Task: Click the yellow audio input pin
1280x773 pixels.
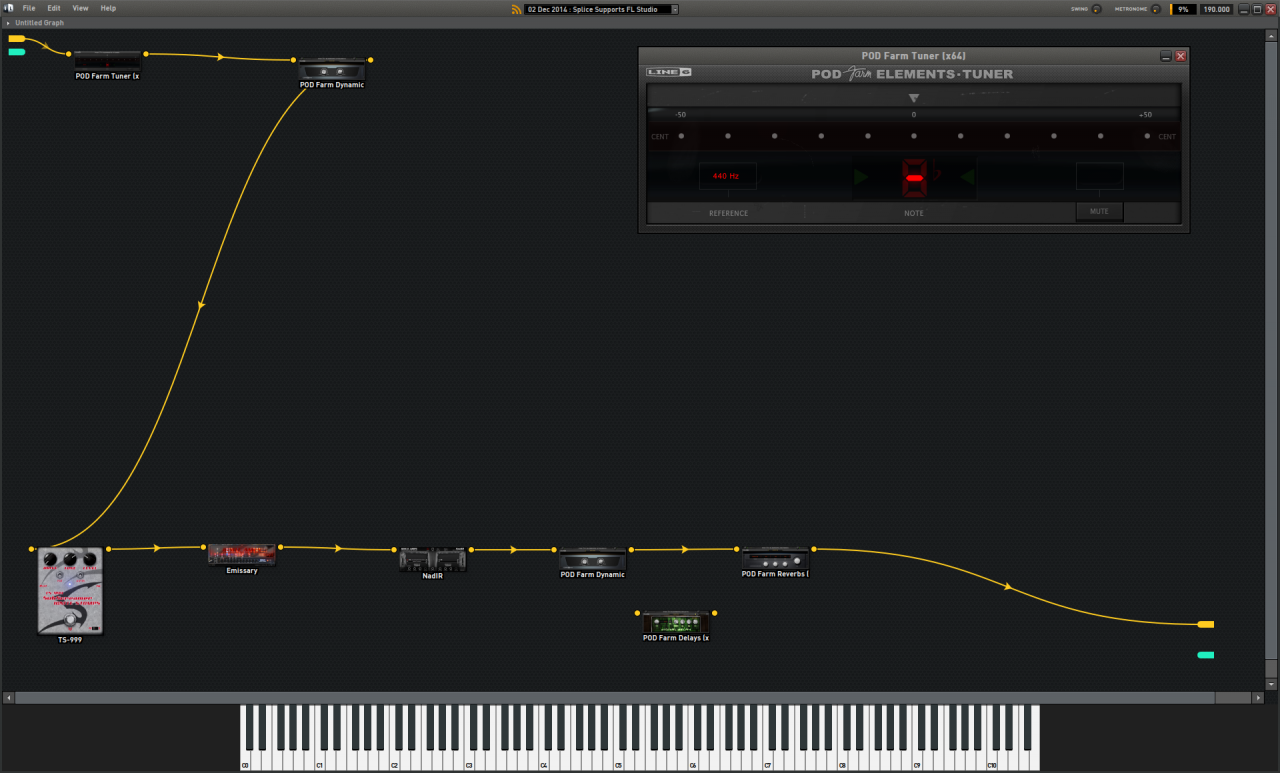Action: click(17, 38)
